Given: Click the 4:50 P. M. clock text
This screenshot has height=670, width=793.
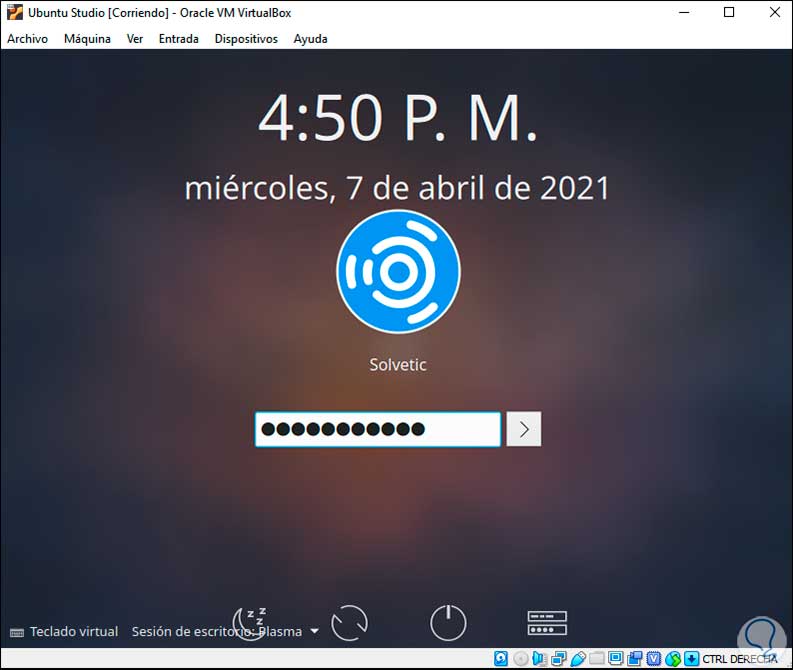Looking at the screenshot, I should pos(398,118).
